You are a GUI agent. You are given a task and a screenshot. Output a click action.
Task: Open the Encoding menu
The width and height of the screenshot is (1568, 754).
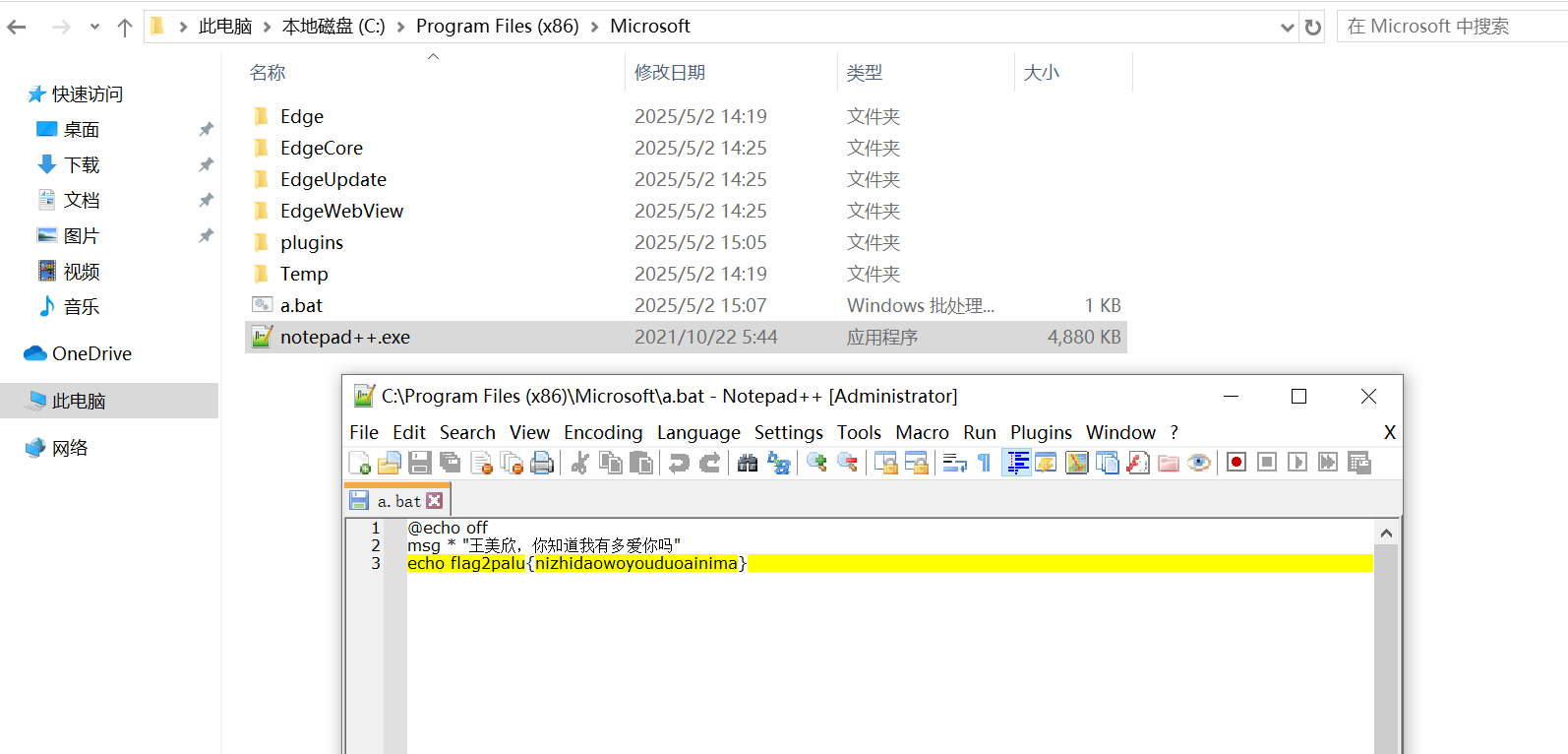(x=603, y=432)
